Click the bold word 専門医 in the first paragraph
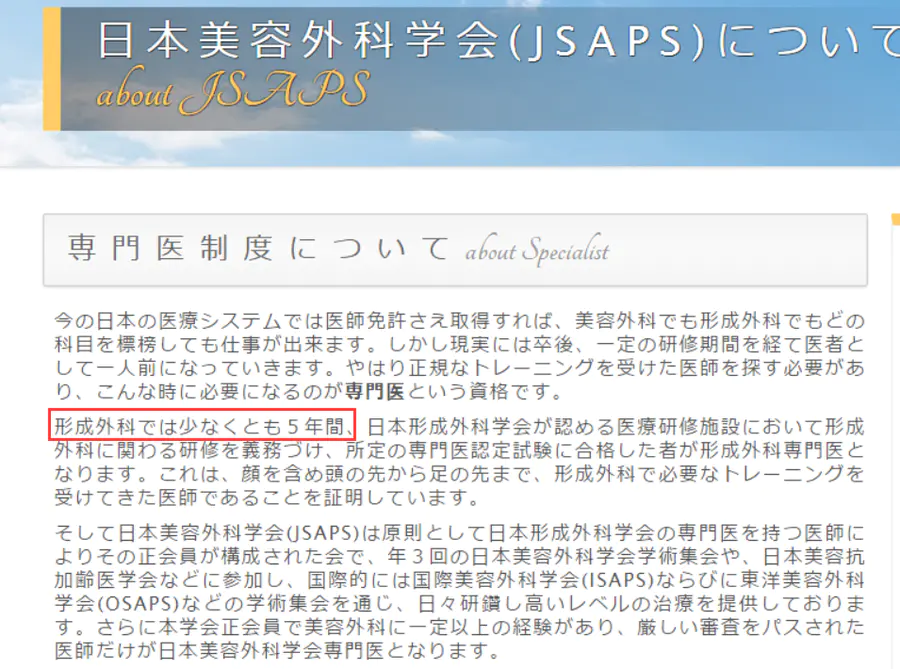Image resolution: width=900 pixels, height=669 pixels. pyautogui.click(x=375, y=392)
